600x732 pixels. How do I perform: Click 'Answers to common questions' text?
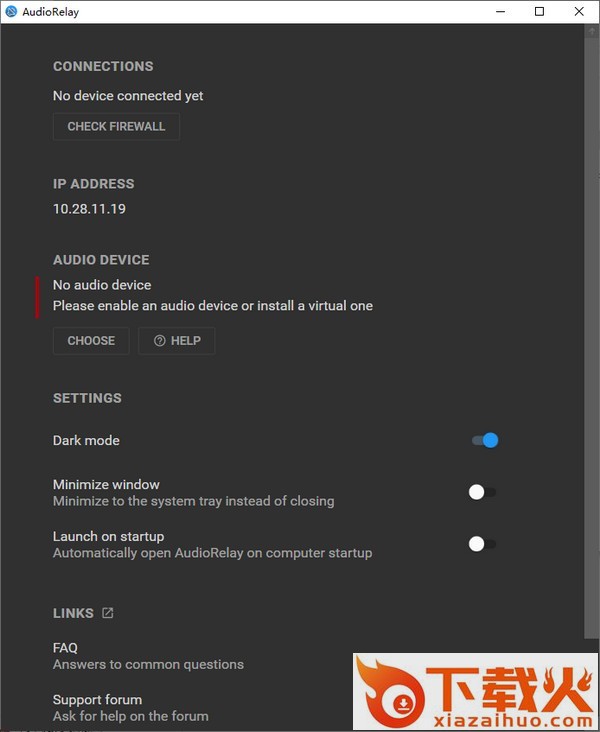(148, 664)
